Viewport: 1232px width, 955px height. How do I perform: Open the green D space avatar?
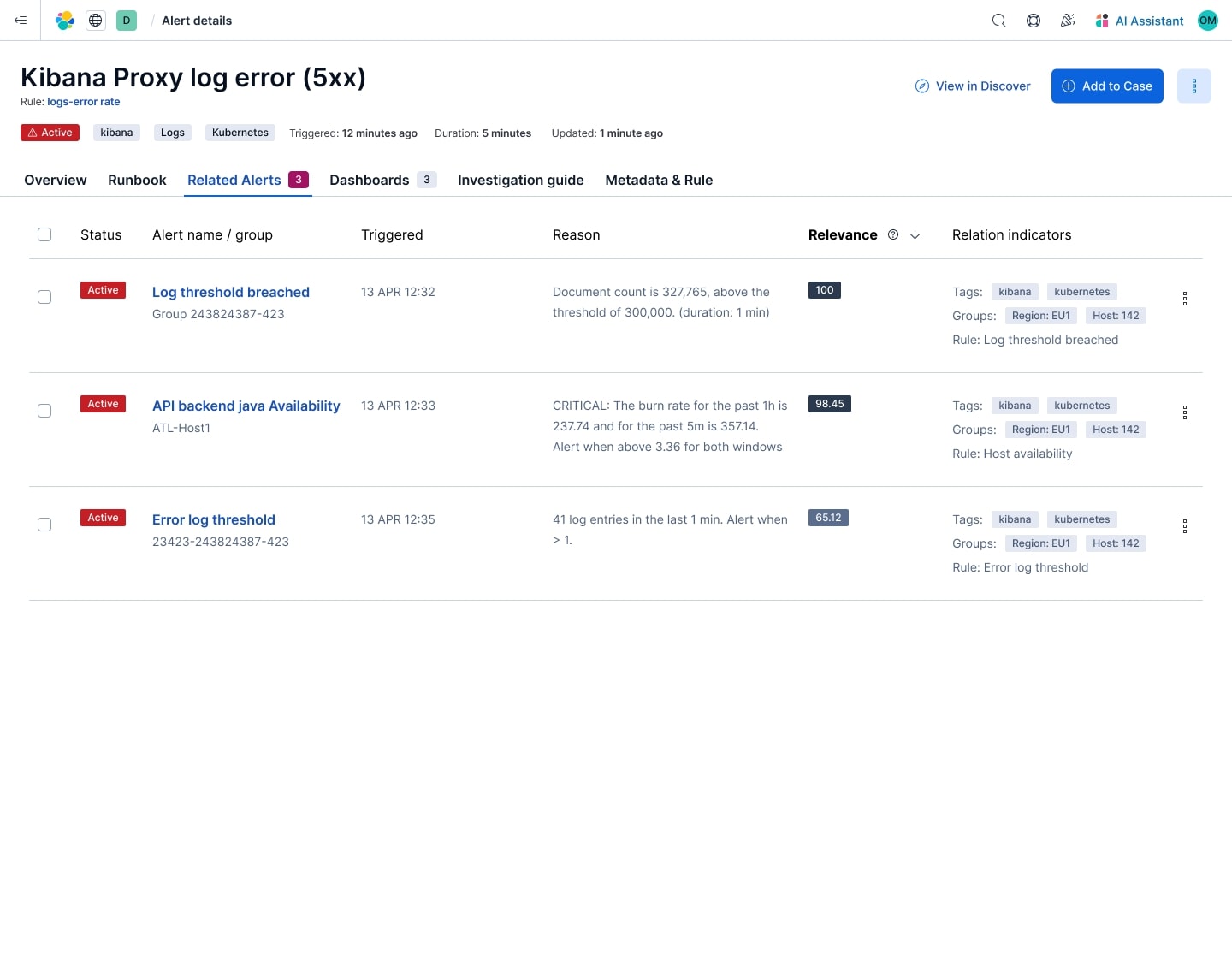point(127,21)
